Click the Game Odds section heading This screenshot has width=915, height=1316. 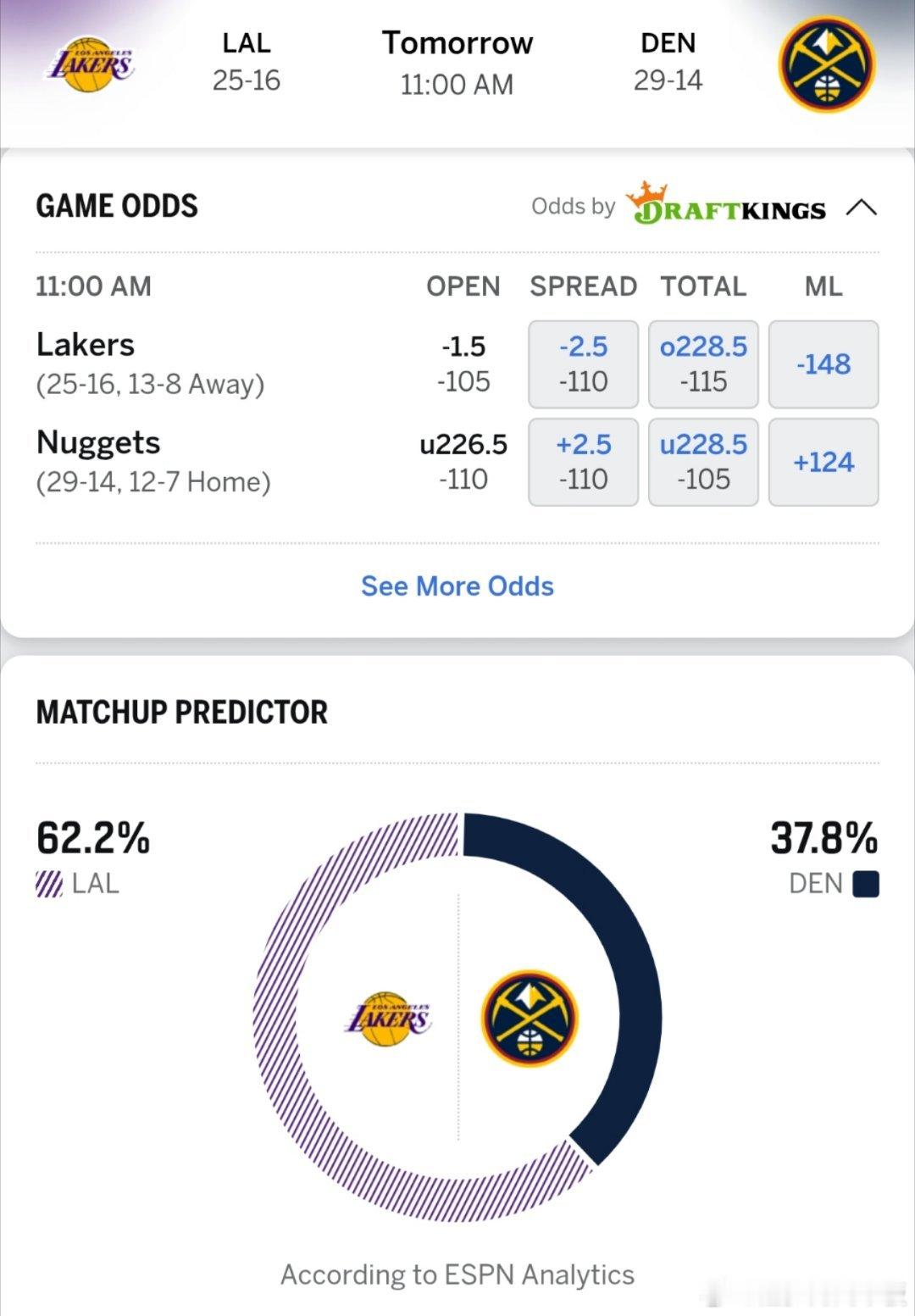coord(118,204)
